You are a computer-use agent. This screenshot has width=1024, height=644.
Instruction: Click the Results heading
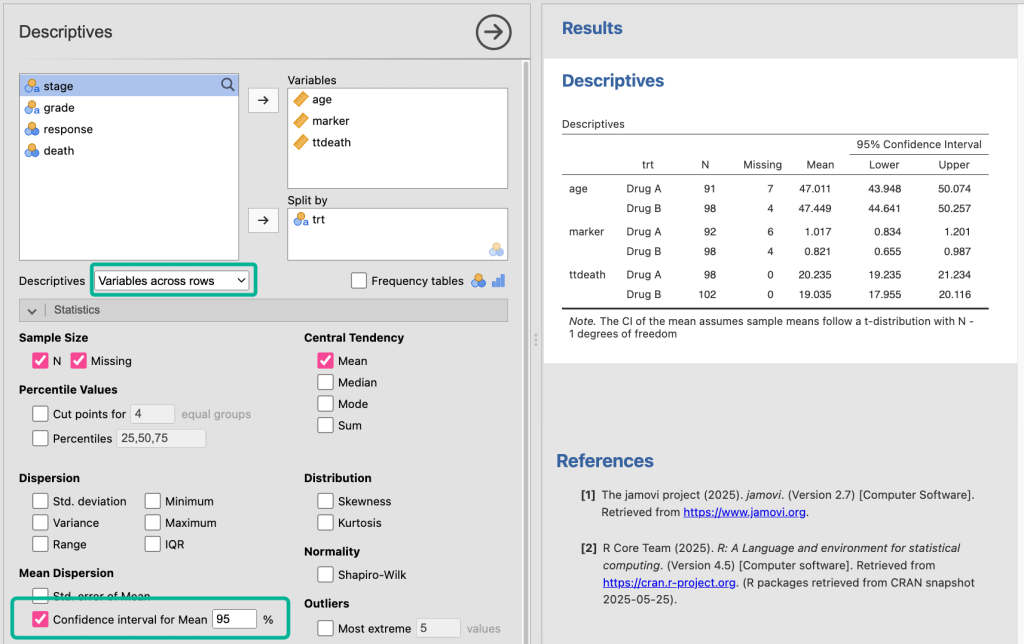[592, 28]
